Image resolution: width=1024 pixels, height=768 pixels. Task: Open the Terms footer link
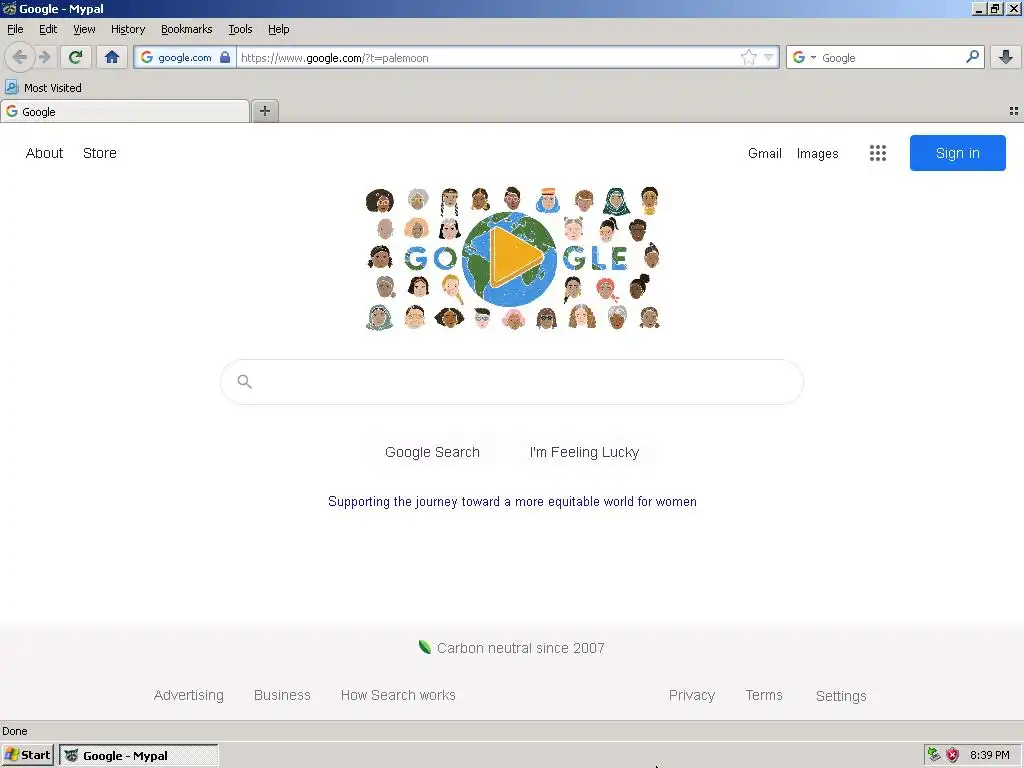point(764,695)
